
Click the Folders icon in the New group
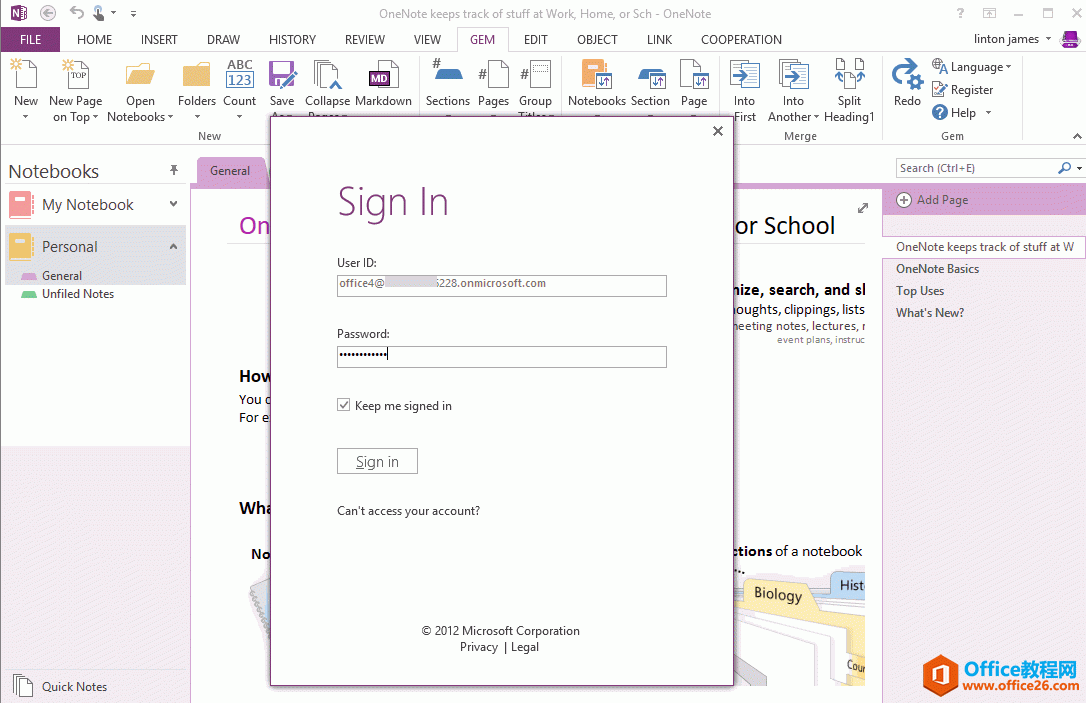pyautogui.click(x=196, y=85)
